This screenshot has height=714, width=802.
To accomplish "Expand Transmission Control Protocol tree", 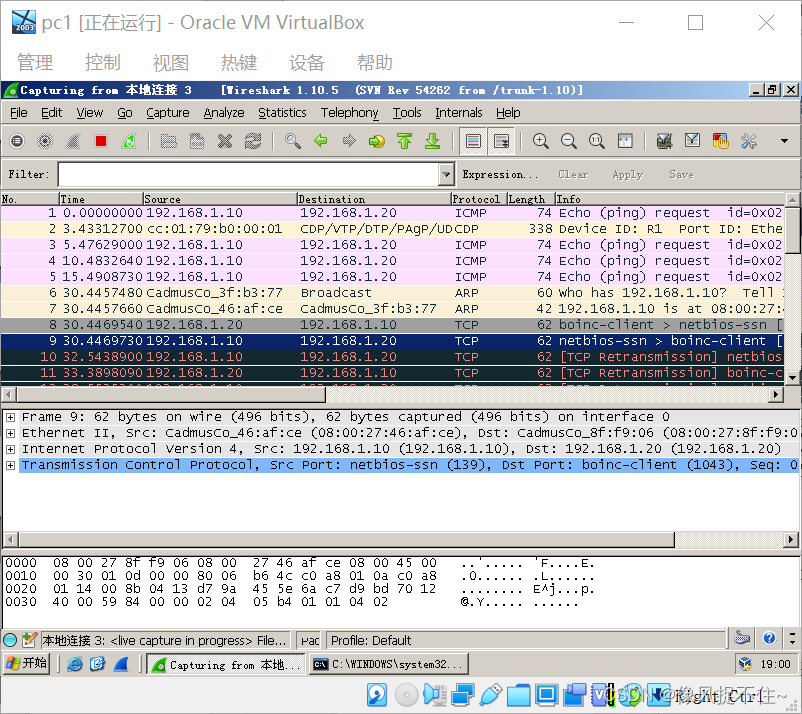I will [10, 465].
